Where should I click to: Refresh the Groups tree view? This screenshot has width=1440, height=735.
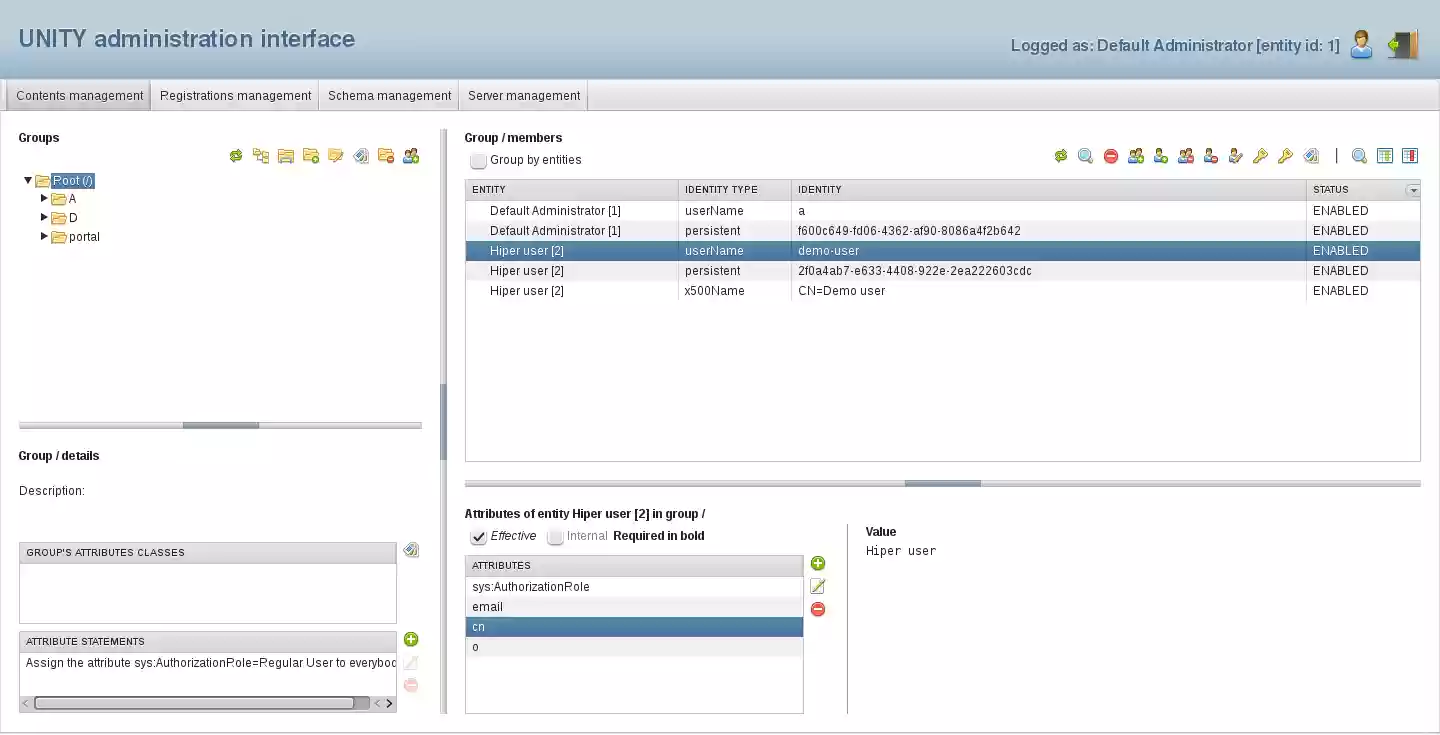[235, 155]
